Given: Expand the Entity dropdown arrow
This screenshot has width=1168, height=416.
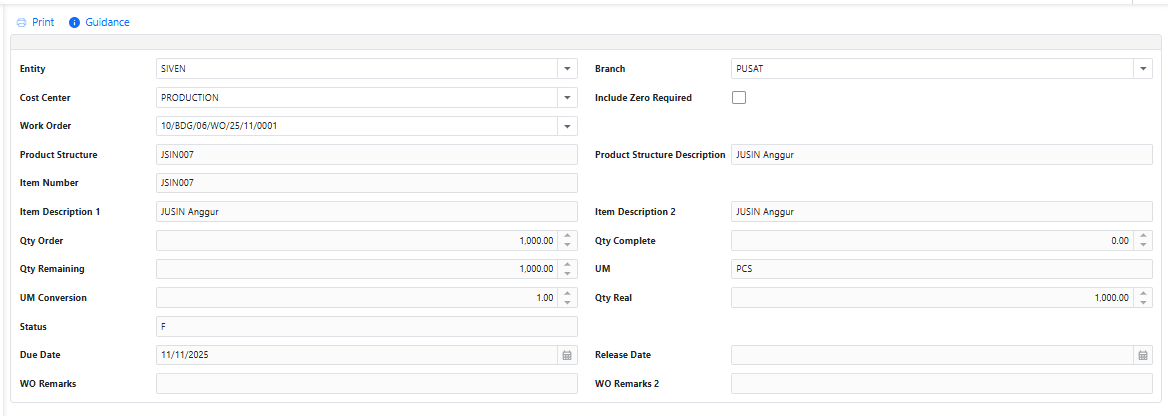Looking at the screenshot, I should tap(567, 69).
